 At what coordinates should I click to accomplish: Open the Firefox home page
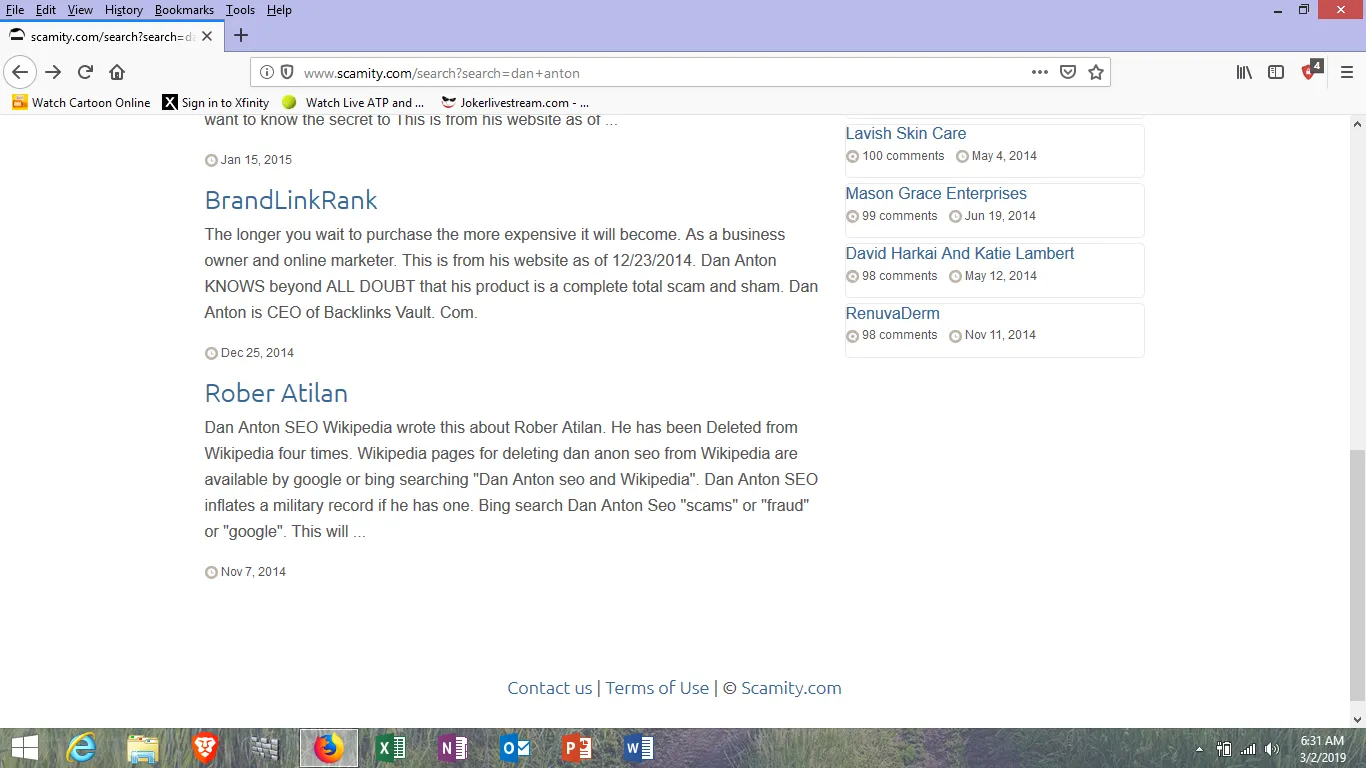click(x=117, y=72)
